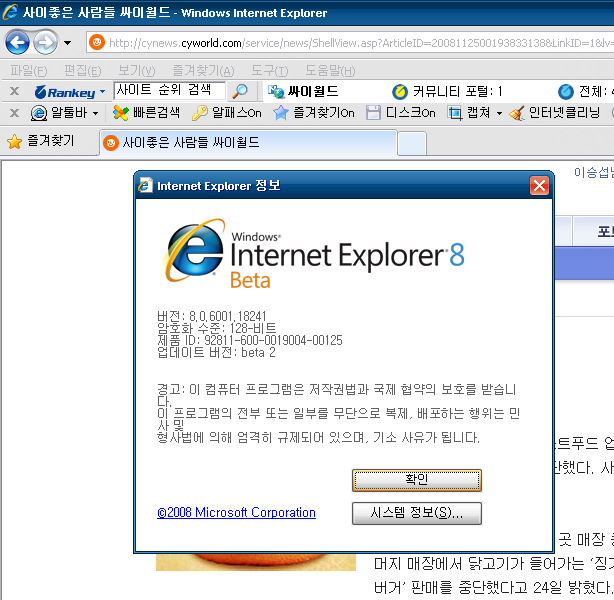Close the Internet Explorer 정보 dialog
This screenshot has width=614, height=600.
click(539, 185)
